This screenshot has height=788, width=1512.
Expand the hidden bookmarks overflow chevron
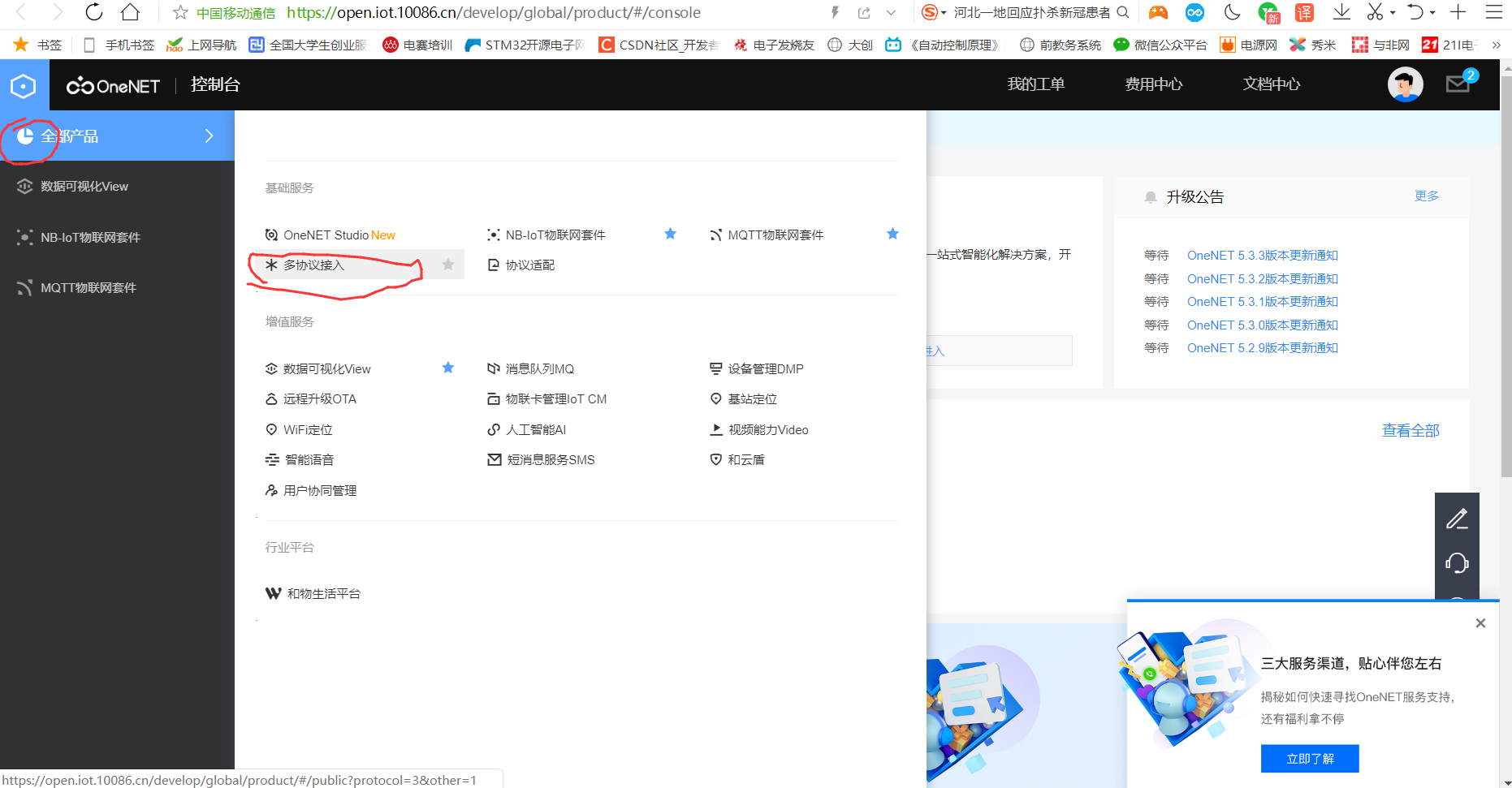(1497, 45)
